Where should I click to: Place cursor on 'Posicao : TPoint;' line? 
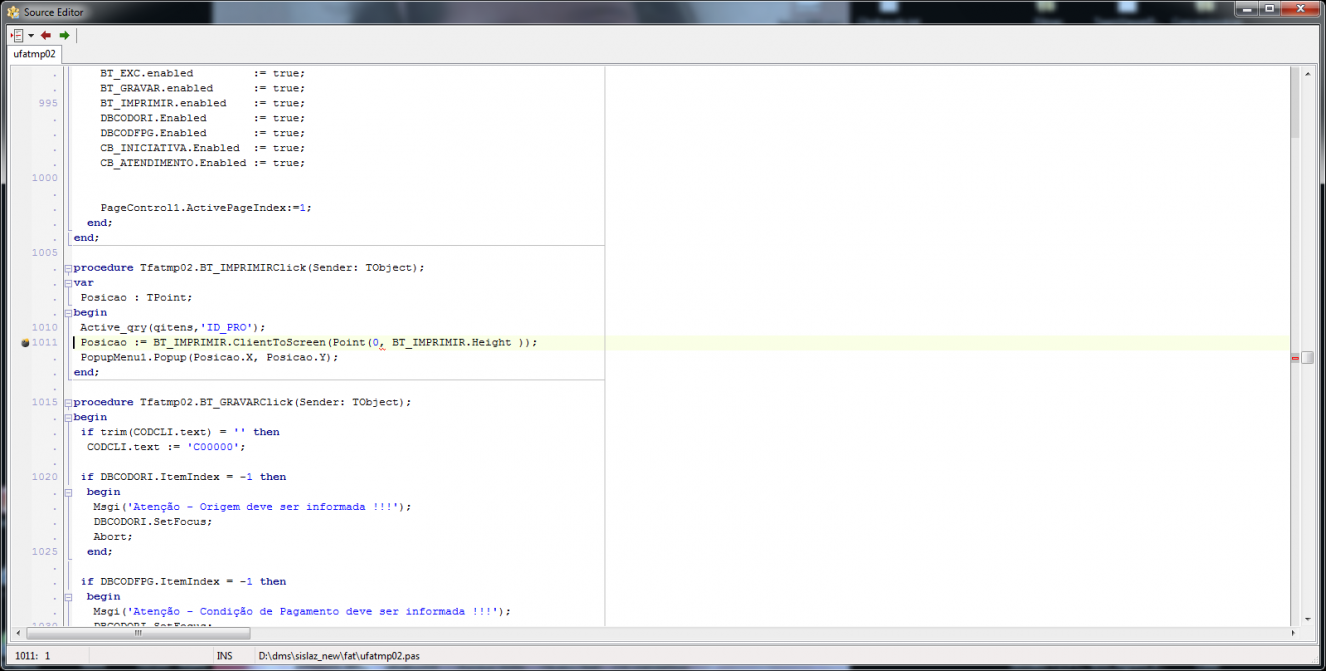click(x=136, y=297)
